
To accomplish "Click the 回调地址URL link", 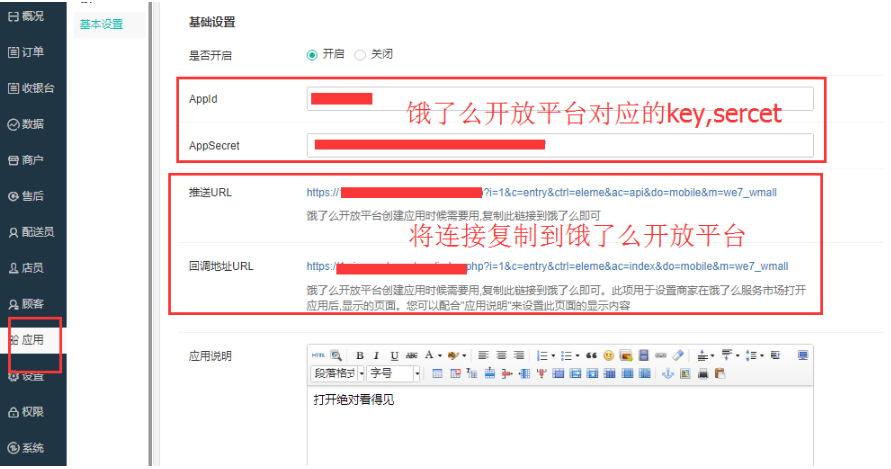I will (547, 267).
